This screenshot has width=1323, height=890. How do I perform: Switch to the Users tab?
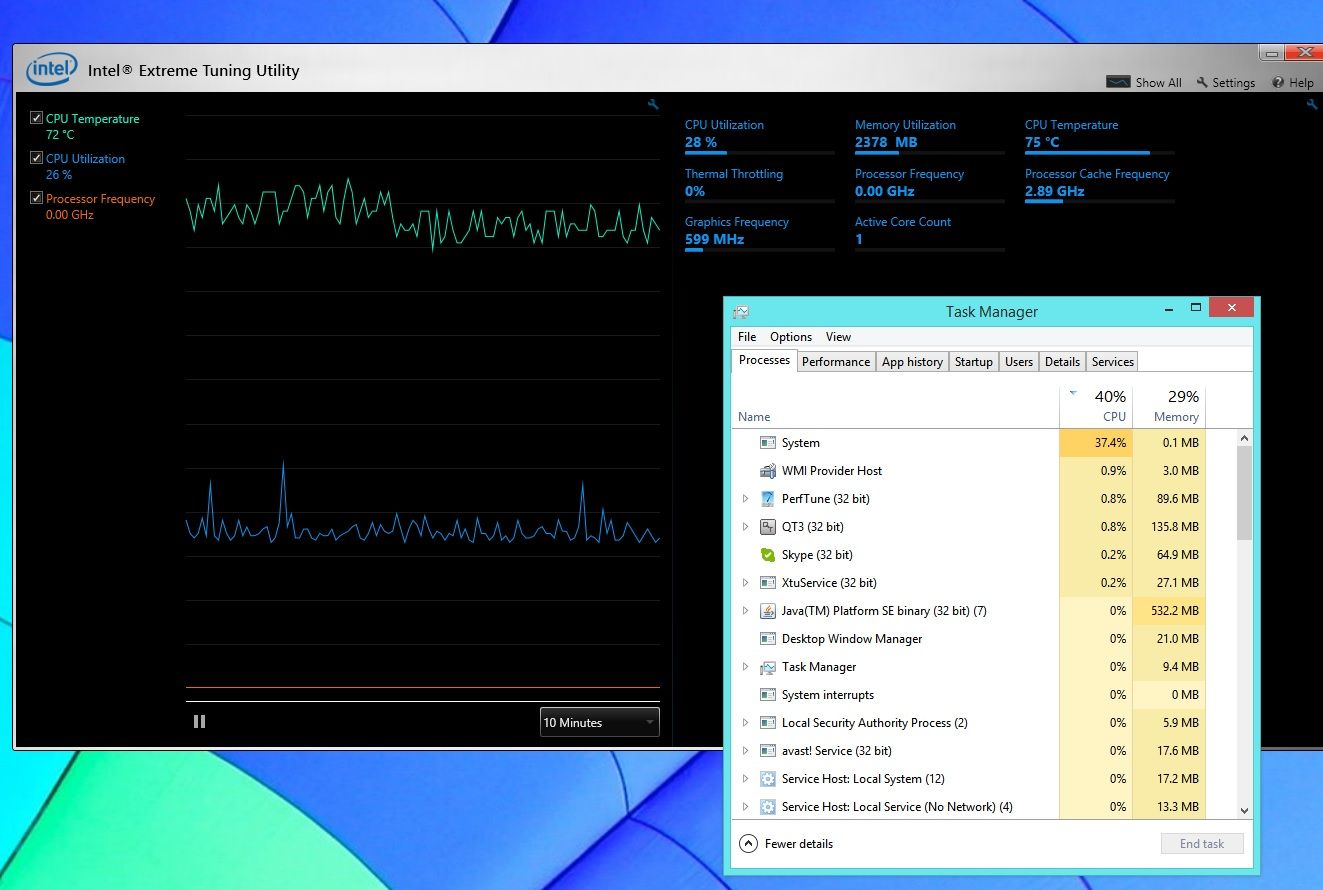point(1019,362)
